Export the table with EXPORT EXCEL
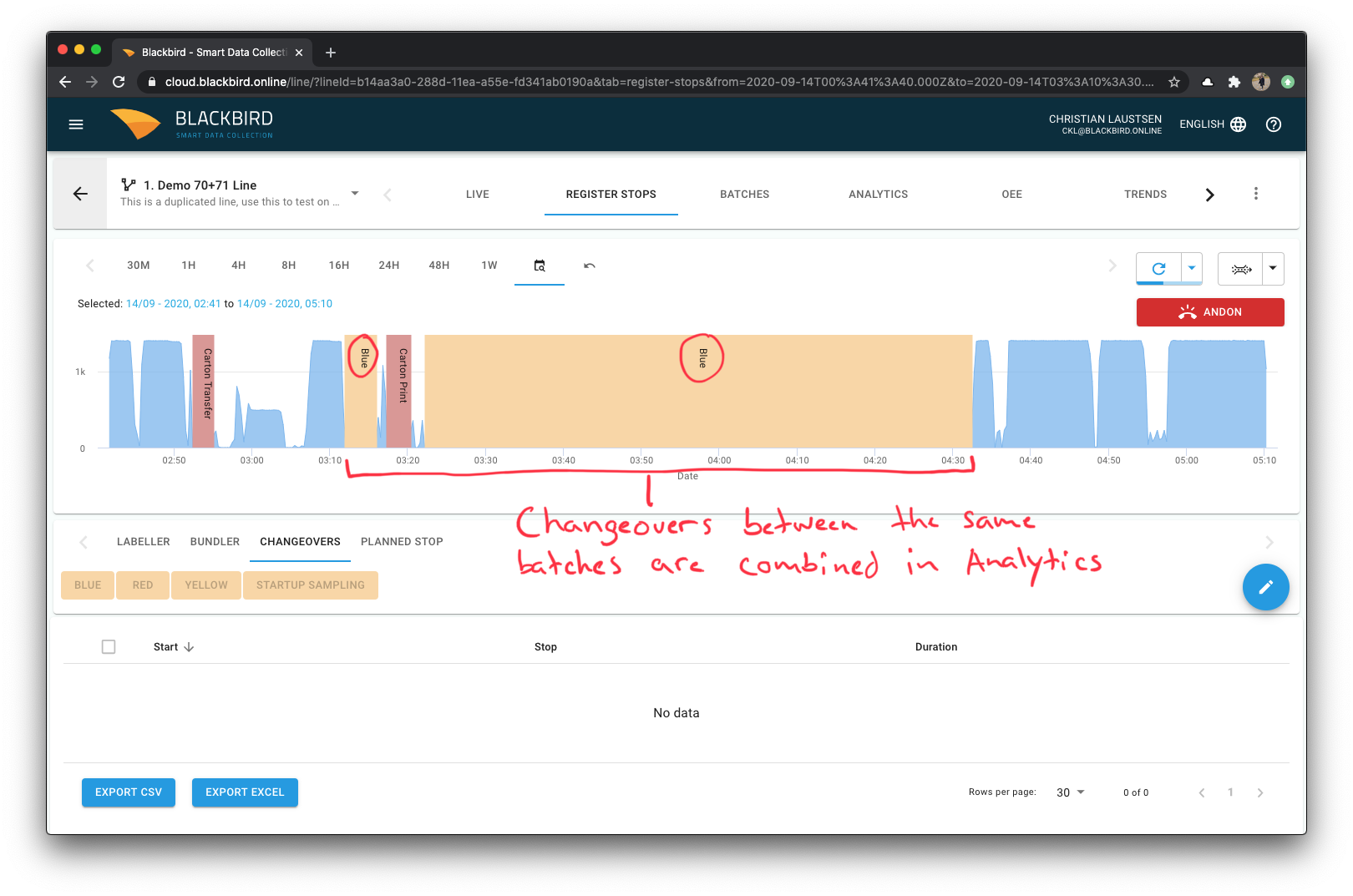 click(245, 792)
